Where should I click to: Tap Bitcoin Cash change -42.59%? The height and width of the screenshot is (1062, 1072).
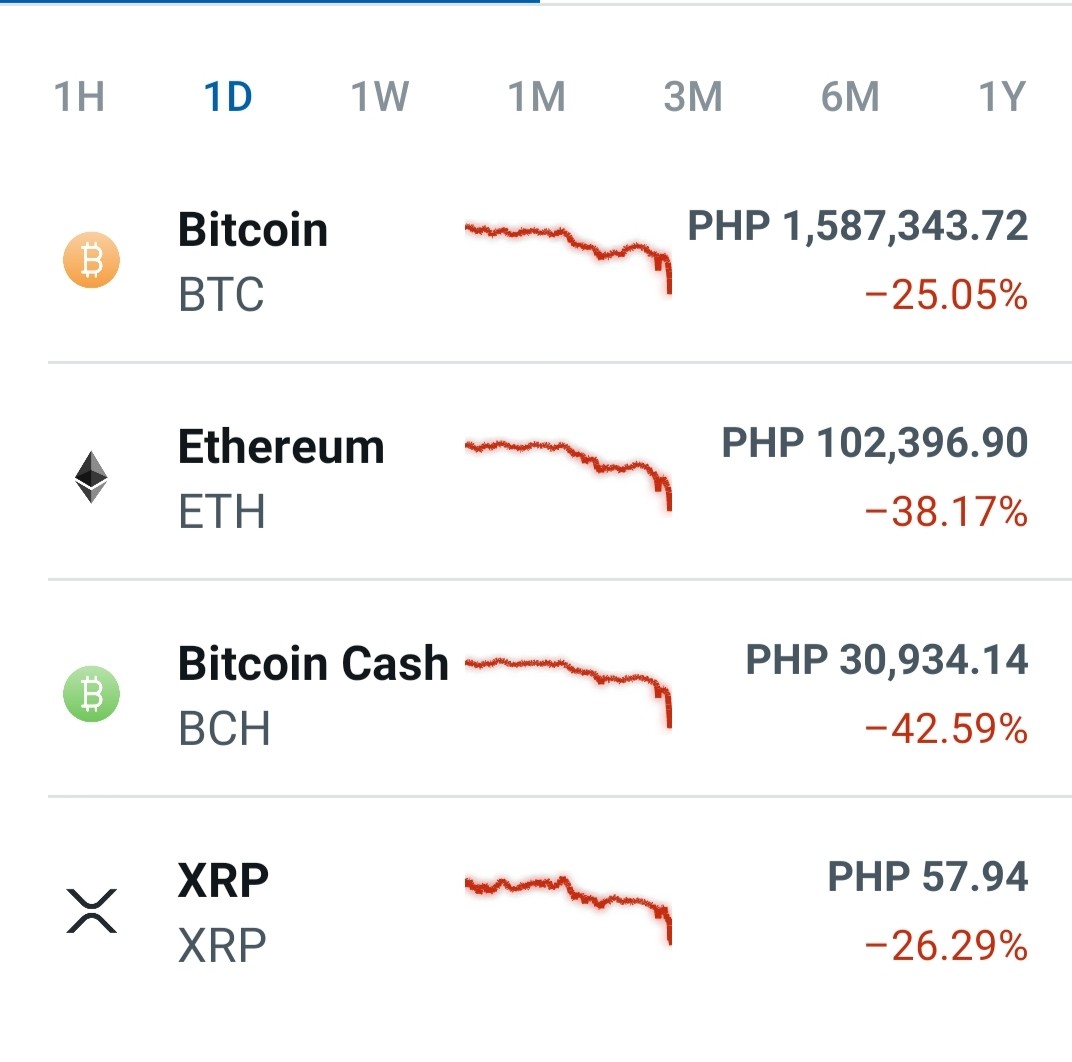pyautogui.click(x=946, y=728)
